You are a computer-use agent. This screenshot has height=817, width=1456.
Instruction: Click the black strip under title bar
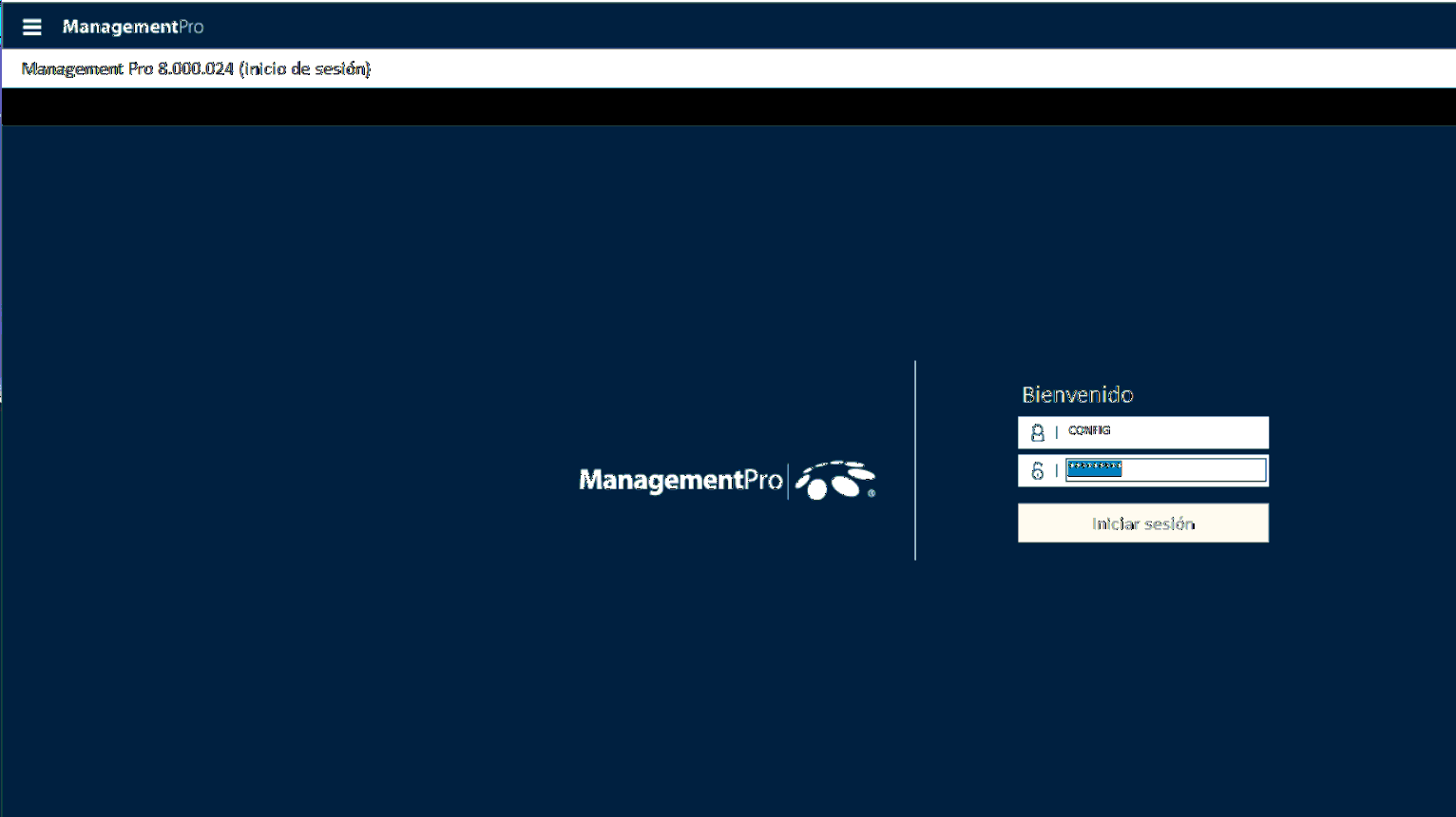click(x=728, y=106)
